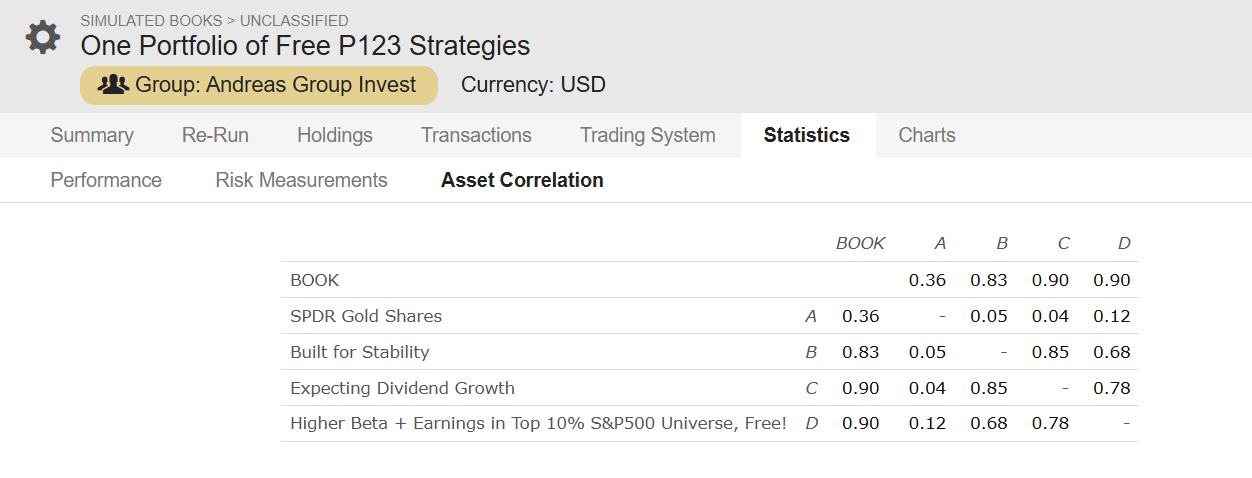Click the BOOK column header
Screen dimensions: 1252x478
[860, 243]
